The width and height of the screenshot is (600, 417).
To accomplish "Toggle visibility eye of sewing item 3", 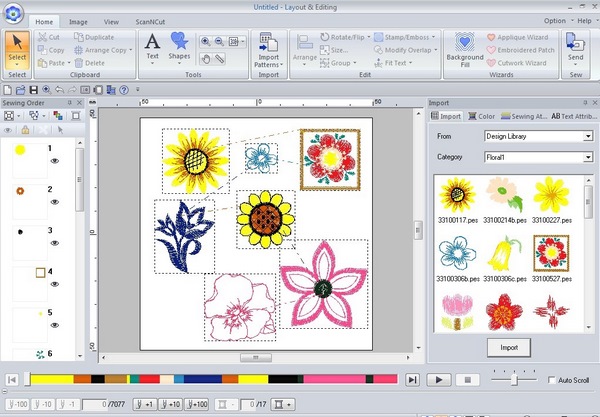I will (55, 243).
